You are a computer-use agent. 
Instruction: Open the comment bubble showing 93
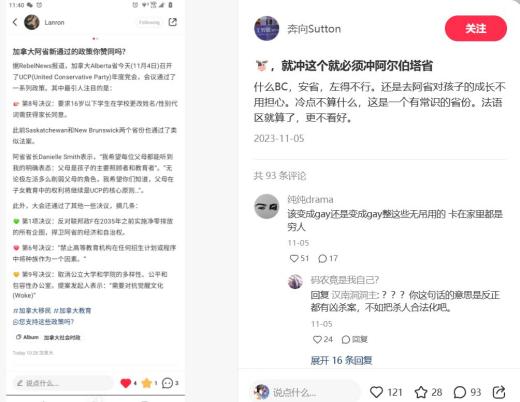tap(460, 392)
